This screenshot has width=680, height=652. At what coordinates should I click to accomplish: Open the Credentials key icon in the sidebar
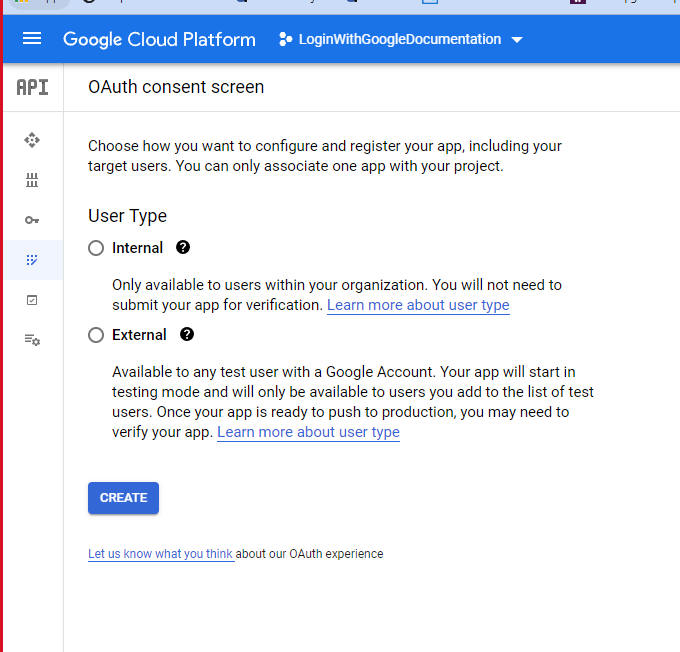coord(32,220)
